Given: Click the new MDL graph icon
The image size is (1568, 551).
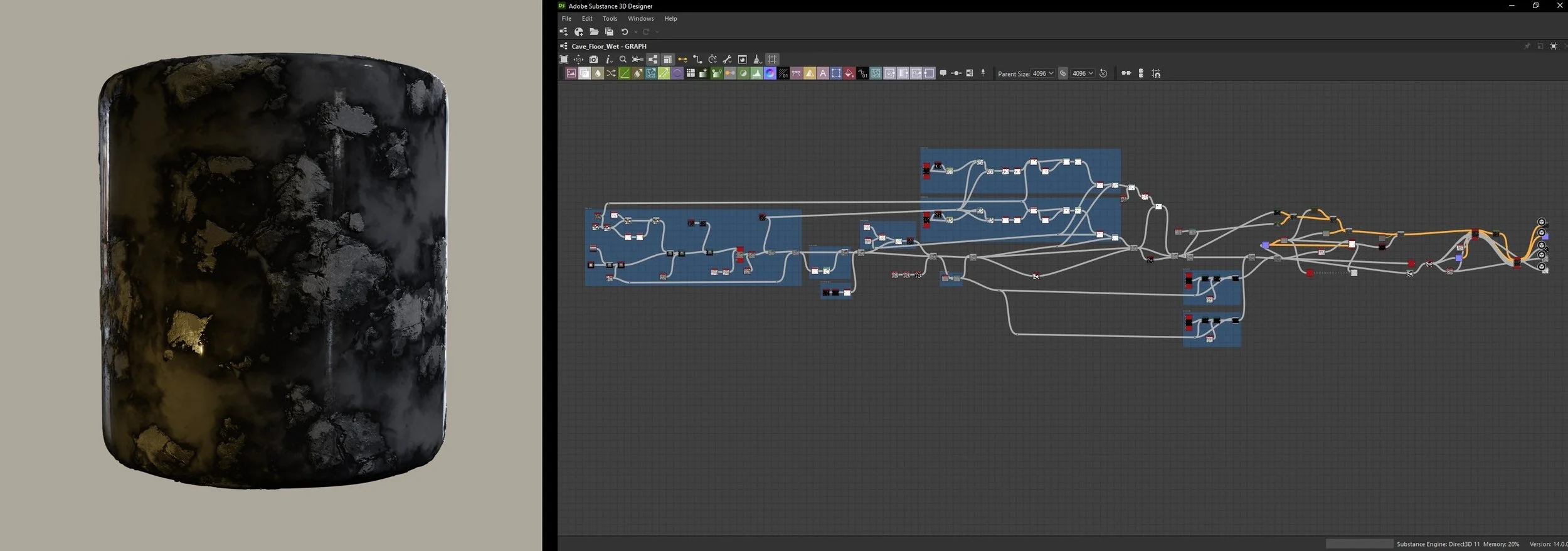Looking at the screenshot, I should pyautogui.click(x=579, y=32).
